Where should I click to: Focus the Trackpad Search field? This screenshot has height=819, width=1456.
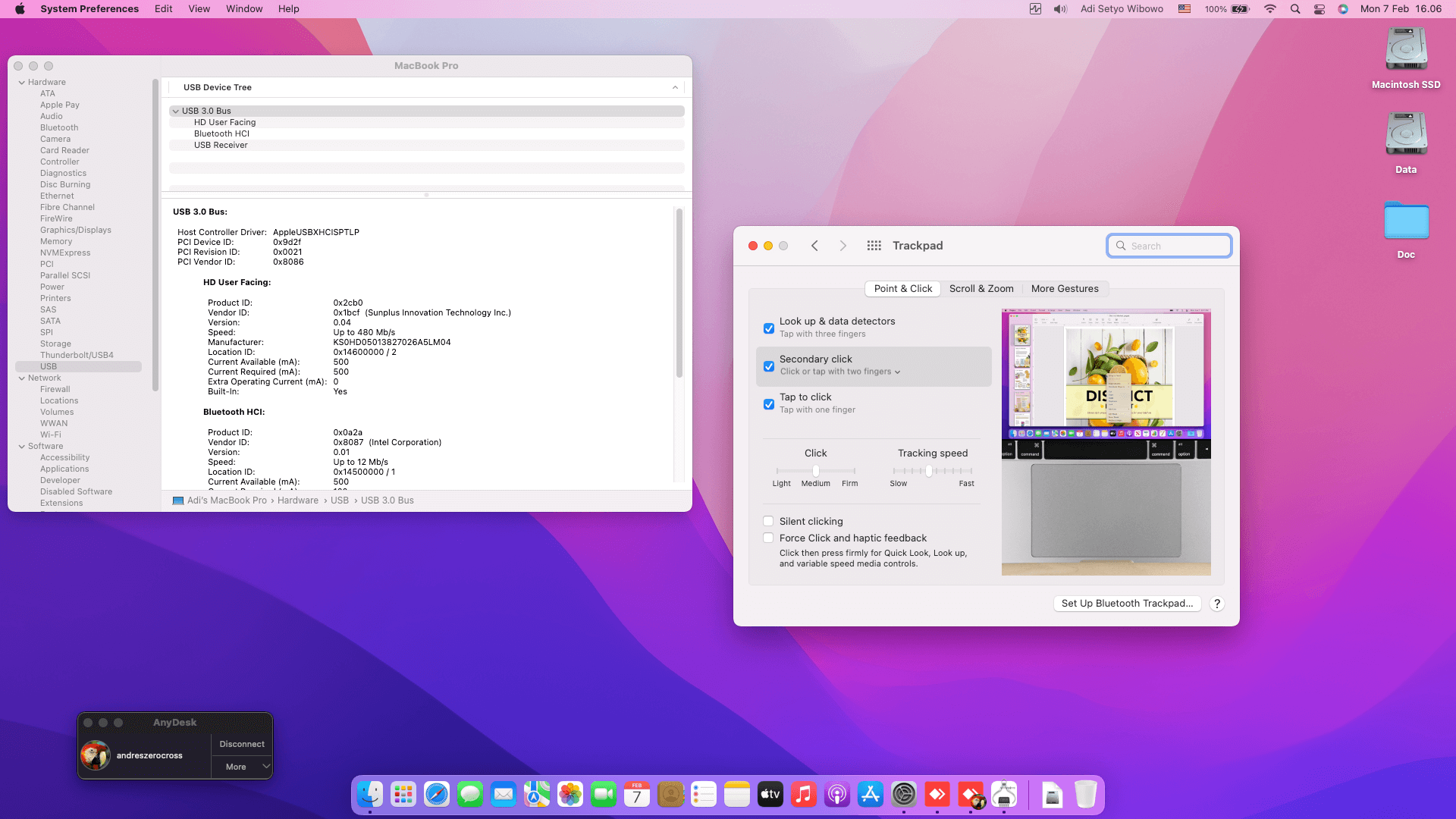pyautogui.click(x=1169, y=246)
